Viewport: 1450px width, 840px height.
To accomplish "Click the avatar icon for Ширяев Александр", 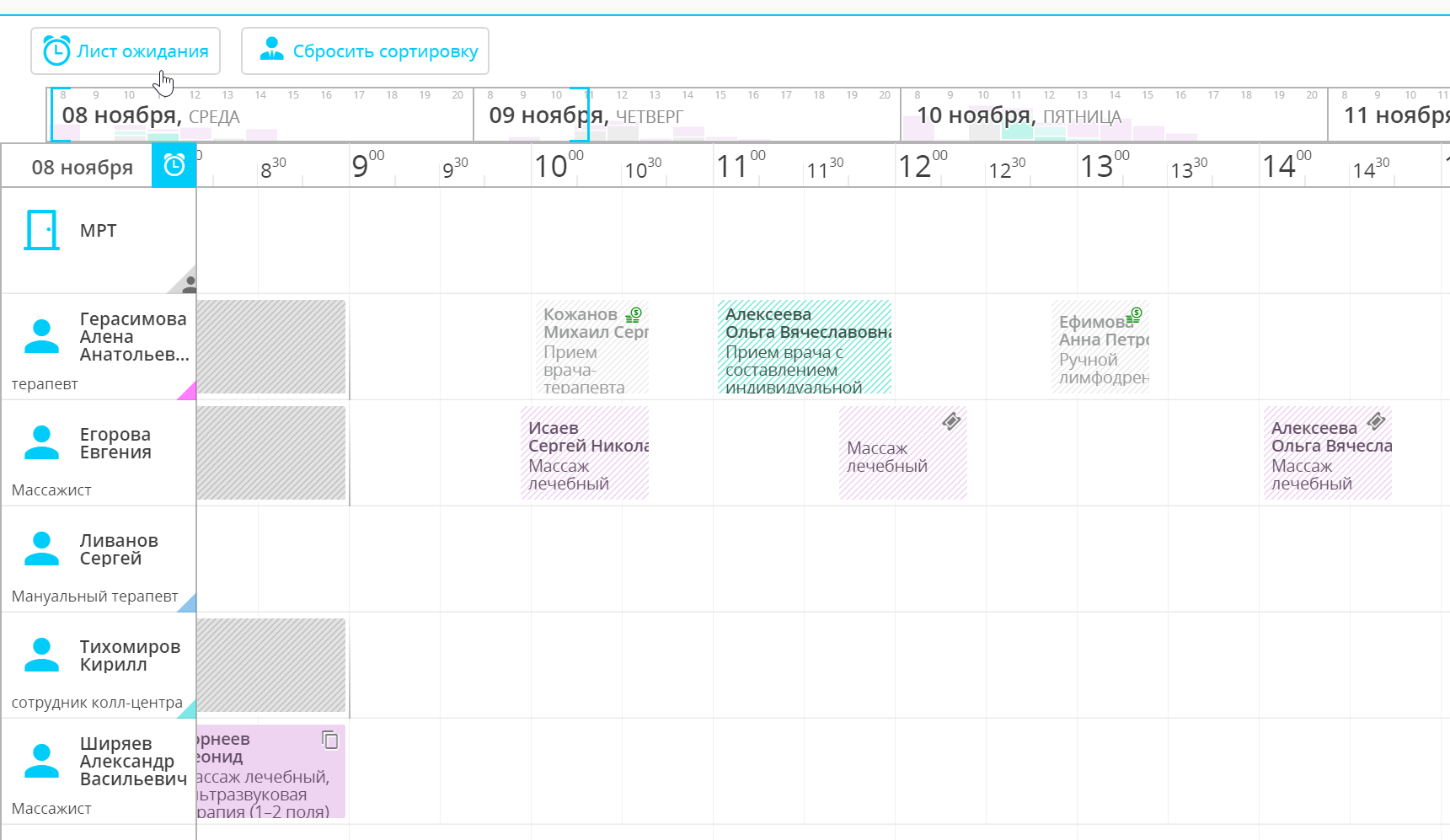I will (x=41, y=761).
